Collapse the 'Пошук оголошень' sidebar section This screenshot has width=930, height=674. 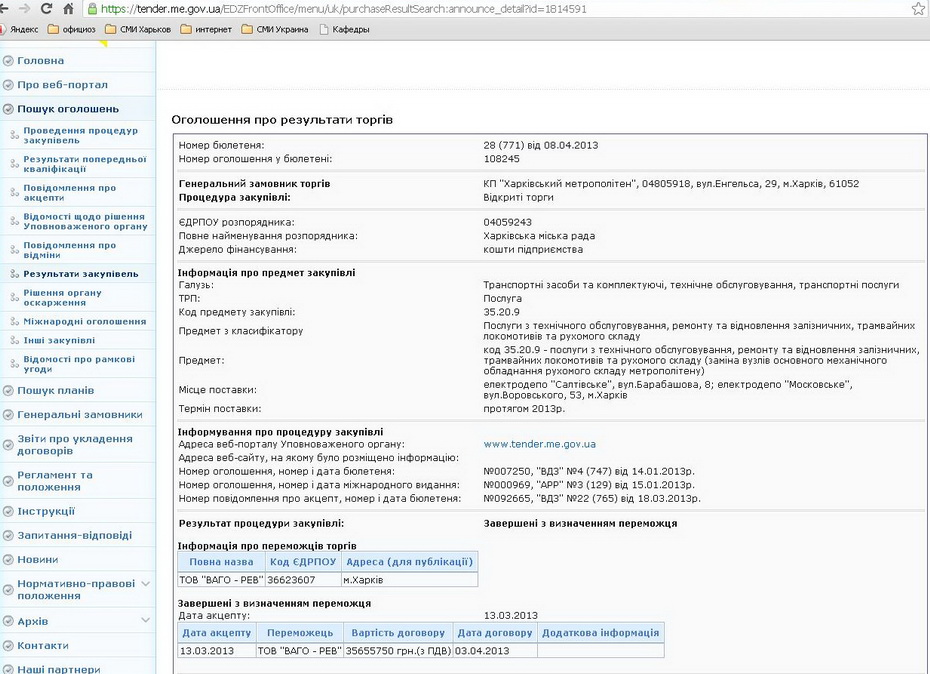click(x=68, y=109)
